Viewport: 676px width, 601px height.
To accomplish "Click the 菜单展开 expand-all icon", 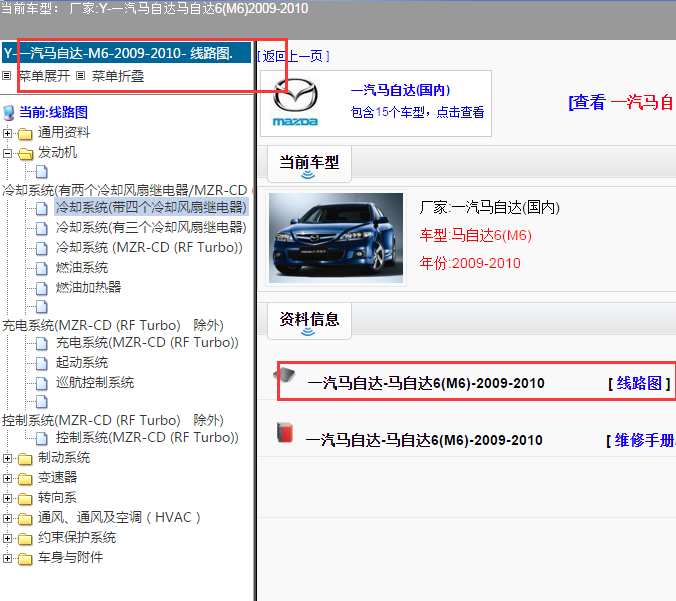I will coord(6,76).
